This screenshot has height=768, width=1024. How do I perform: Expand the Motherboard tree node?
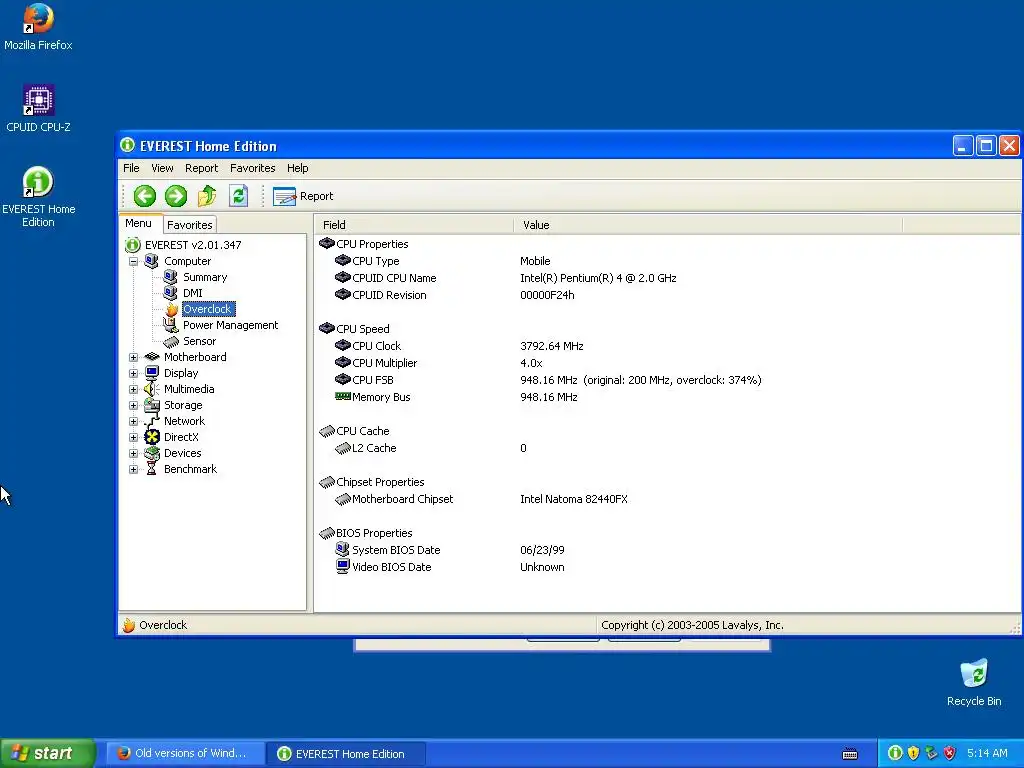click(133, 357)
